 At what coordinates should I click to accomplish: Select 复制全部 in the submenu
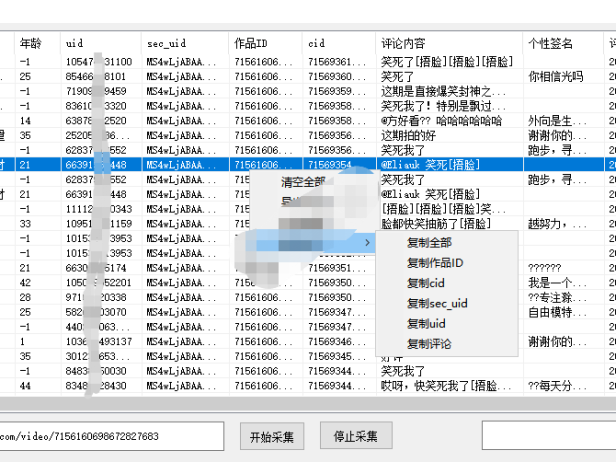coord(429,243)
